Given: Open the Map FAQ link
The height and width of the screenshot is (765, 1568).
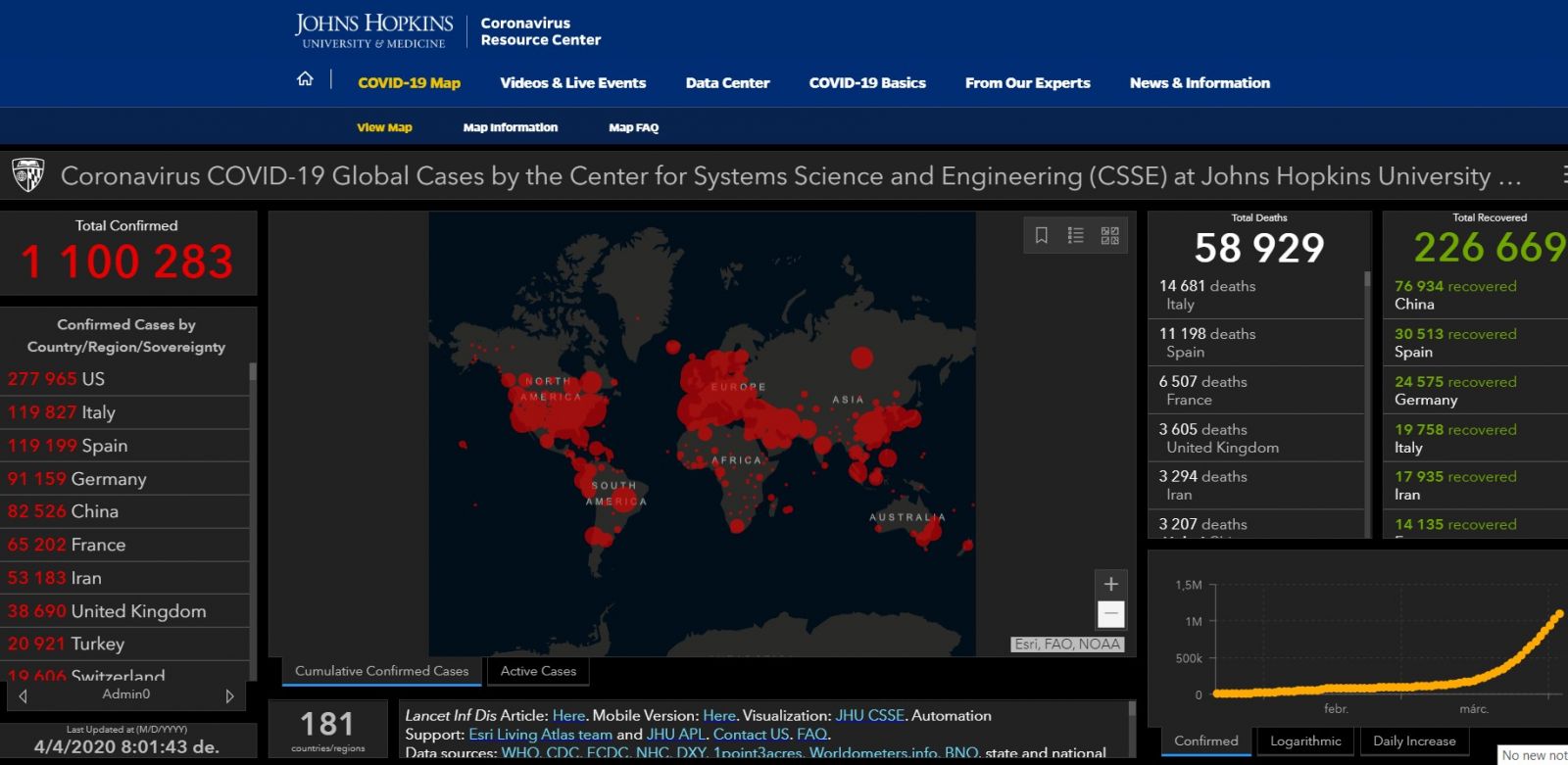Looking at the screenshot, I should click(633, 127).
